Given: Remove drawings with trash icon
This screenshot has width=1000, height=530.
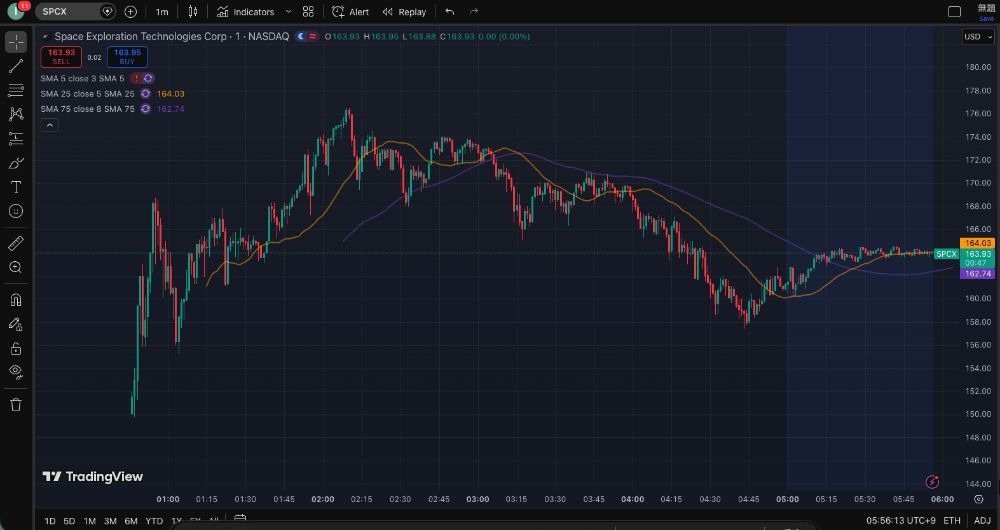Looking at the screenshot, I should pos(16,404).
